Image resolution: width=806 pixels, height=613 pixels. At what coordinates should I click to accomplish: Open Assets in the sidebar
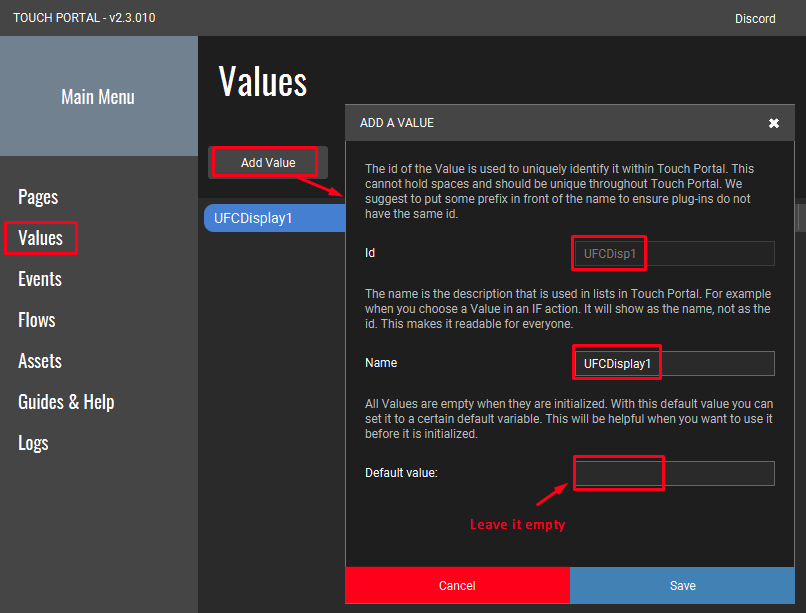click(40, 361)
